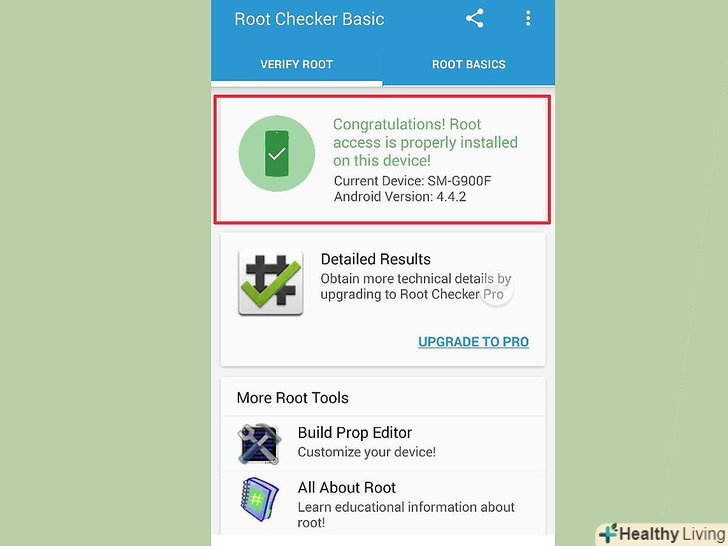
Task: Open the All About Root entry
Action: click(x=383, y=503)
